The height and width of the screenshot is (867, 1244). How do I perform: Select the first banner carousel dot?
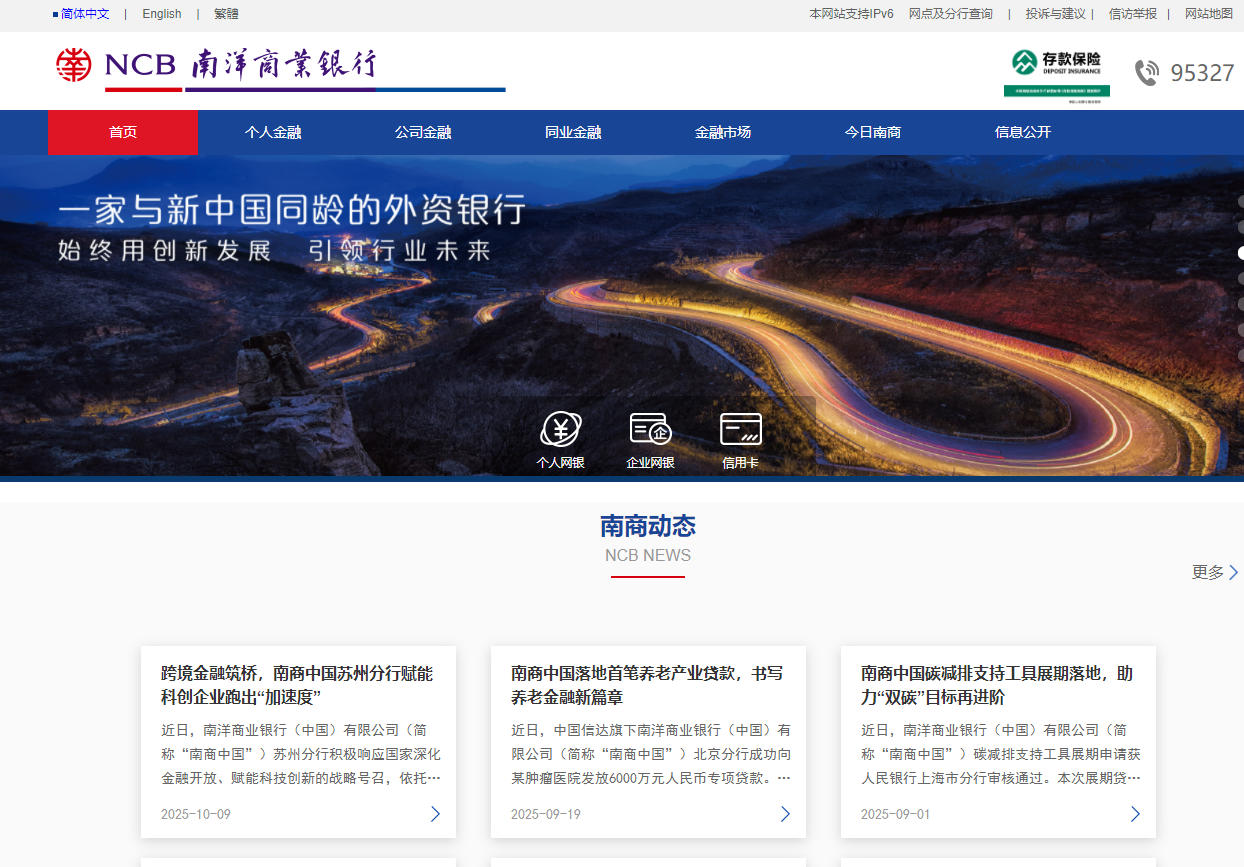(x=1240, y=202)
